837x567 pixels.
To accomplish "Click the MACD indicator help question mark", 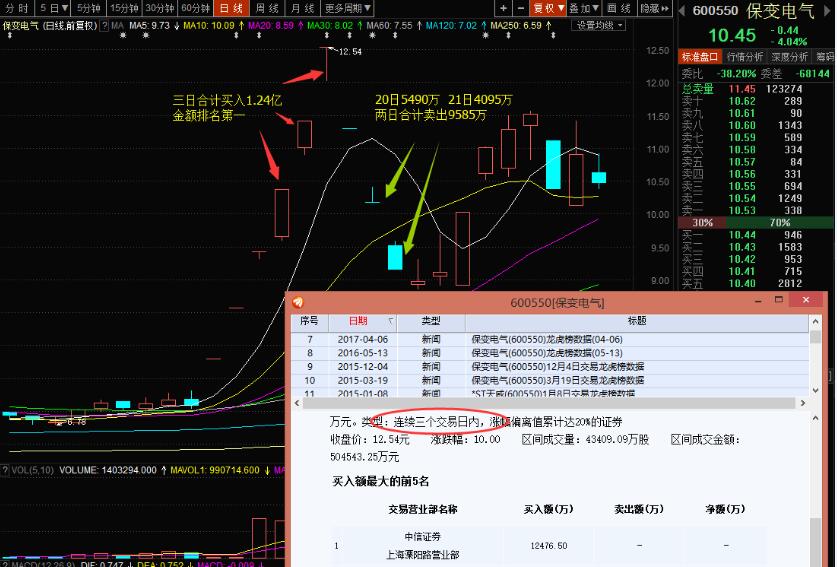I will (x=5, y=564).
